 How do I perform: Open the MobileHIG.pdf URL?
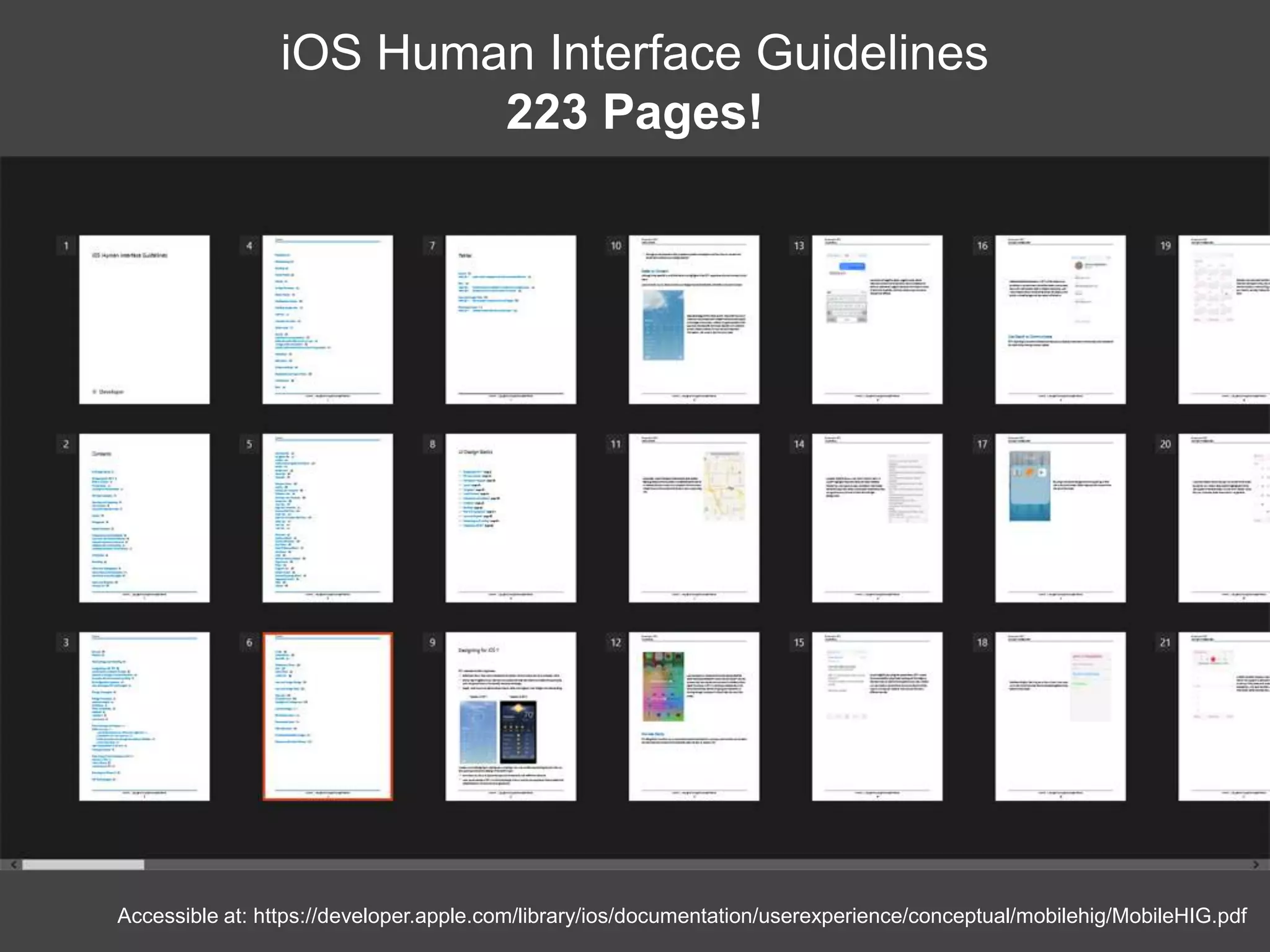pos(750,916)
